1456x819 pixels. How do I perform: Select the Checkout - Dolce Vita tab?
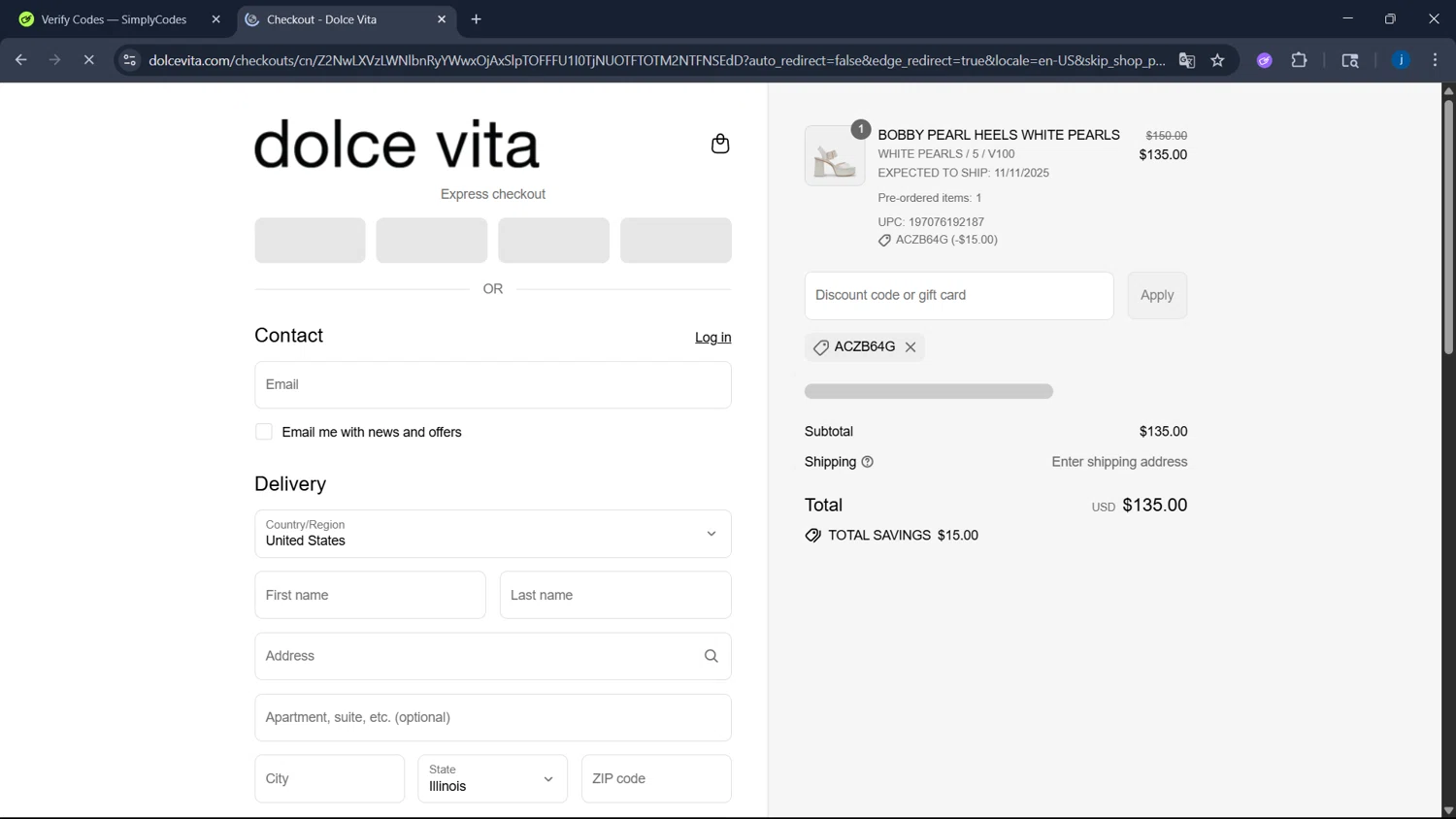click(334, 19)
